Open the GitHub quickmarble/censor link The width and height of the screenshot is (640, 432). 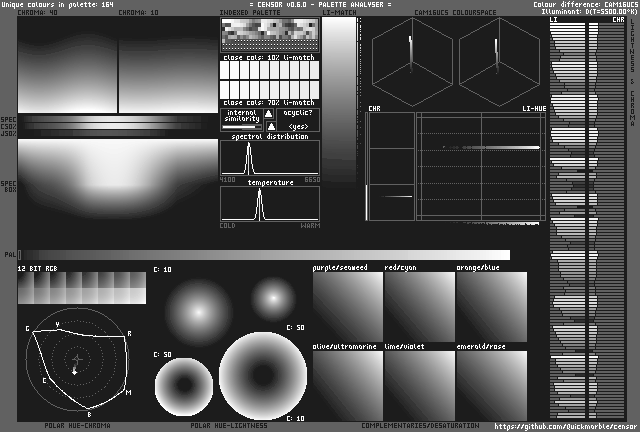click(564, 426)
